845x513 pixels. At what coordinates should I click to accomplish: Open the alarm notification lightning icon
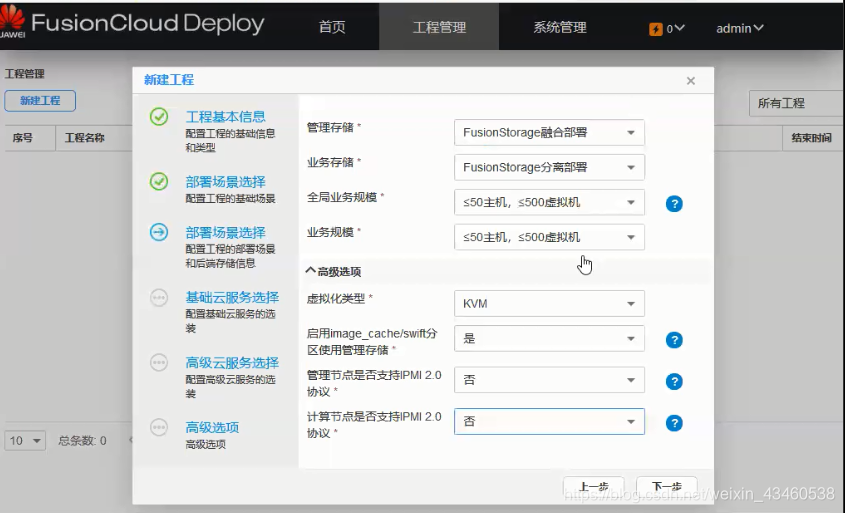(x=655, y=29)
